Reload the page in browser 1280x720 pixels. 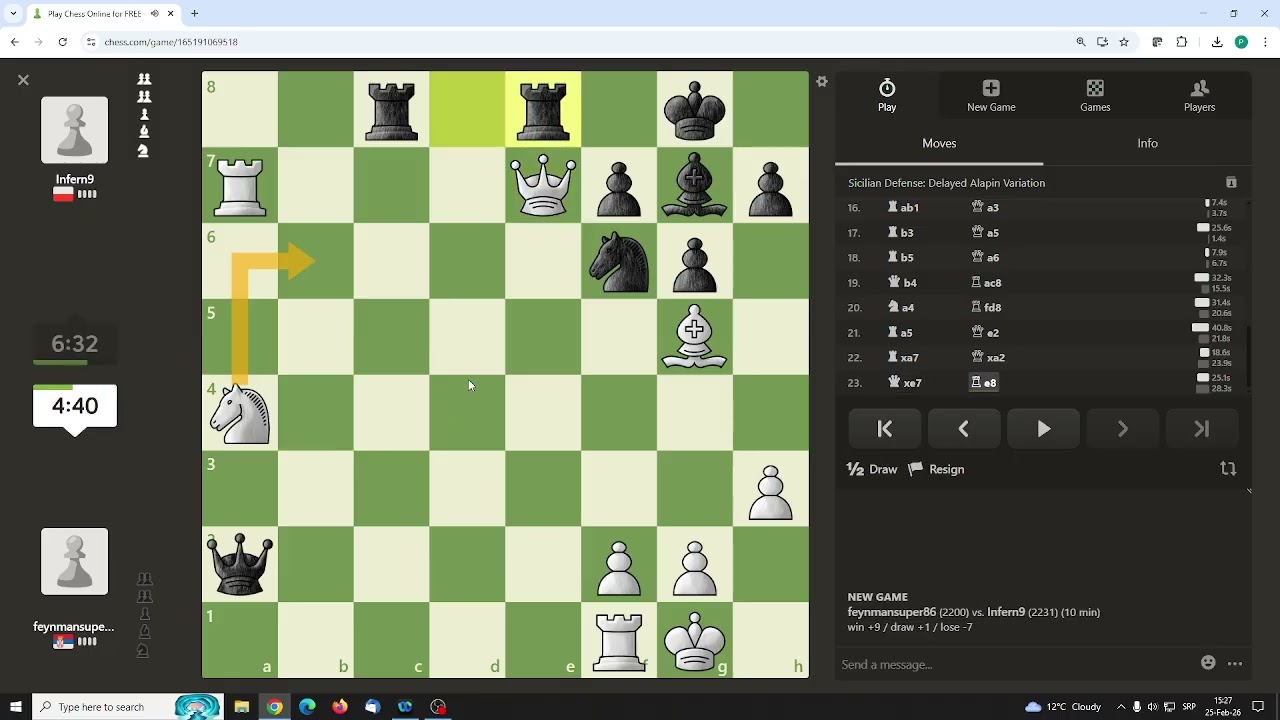tap(62, 42)
